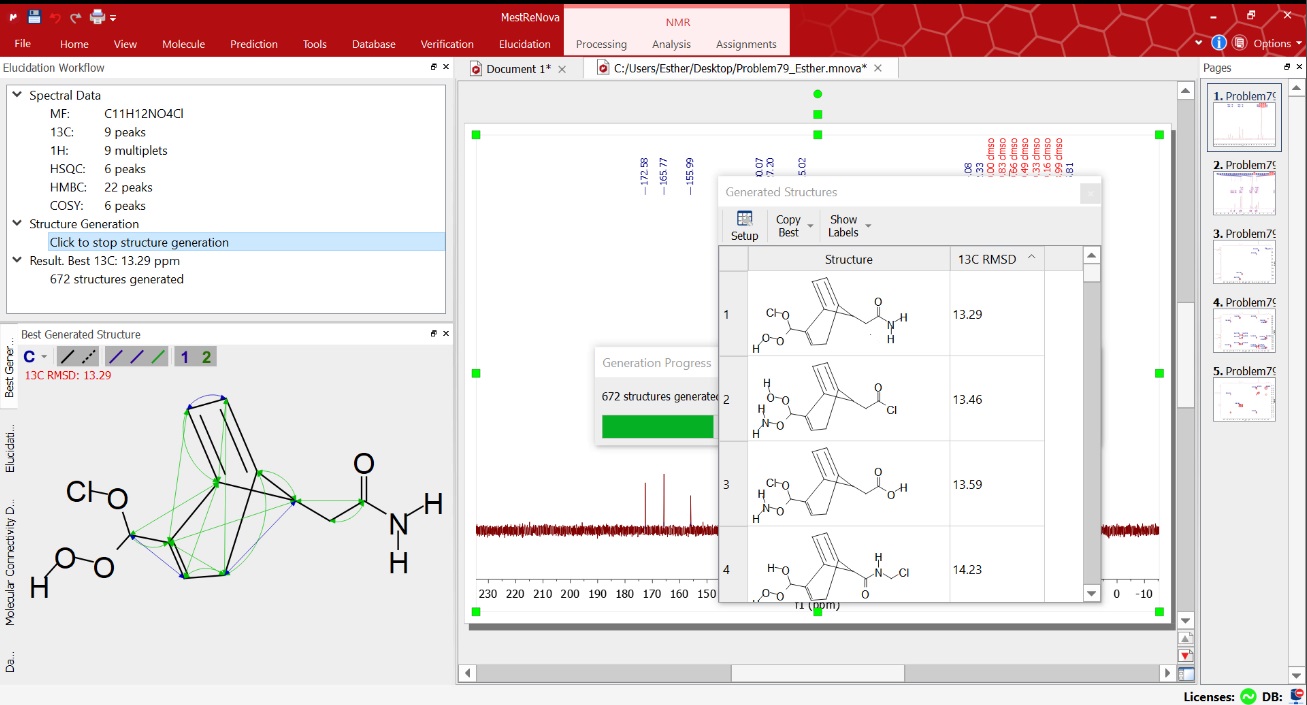Image resolution: width=1307 pixels, height=705 pixels.
Task: Open the Options menu button
Action: point(1271,43)
